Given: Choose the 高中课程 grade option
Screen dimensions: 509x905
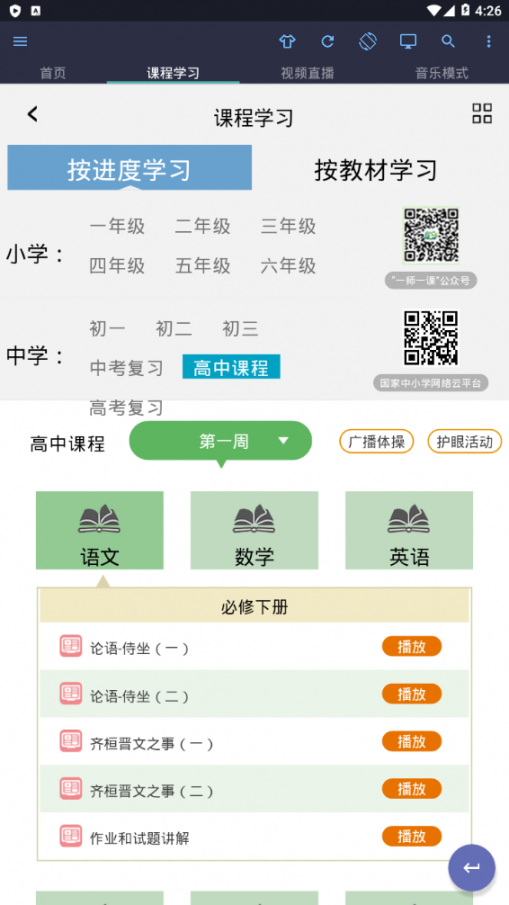Looking at the screenshot, I should (x=231, y=367).
